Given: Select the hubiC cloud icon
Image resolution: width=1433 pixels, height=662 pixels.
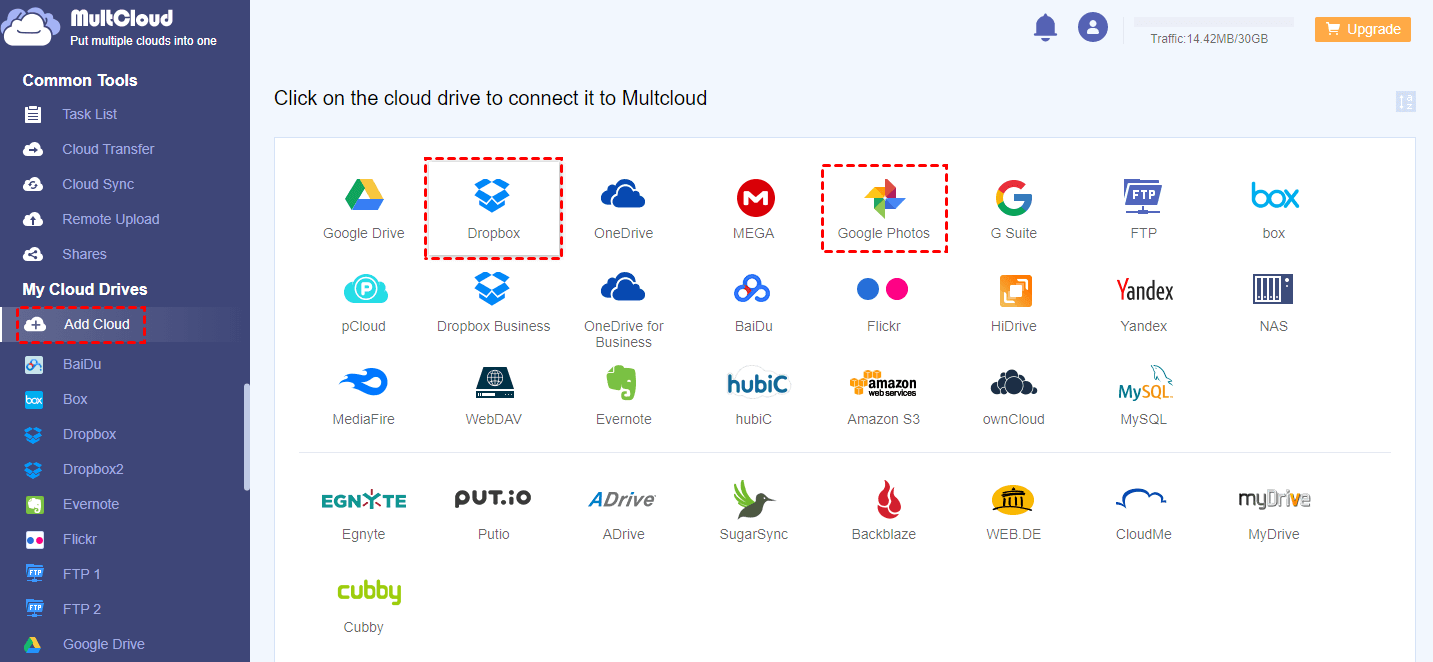Looking at the screenshot, I should click(x=757, y=383).
